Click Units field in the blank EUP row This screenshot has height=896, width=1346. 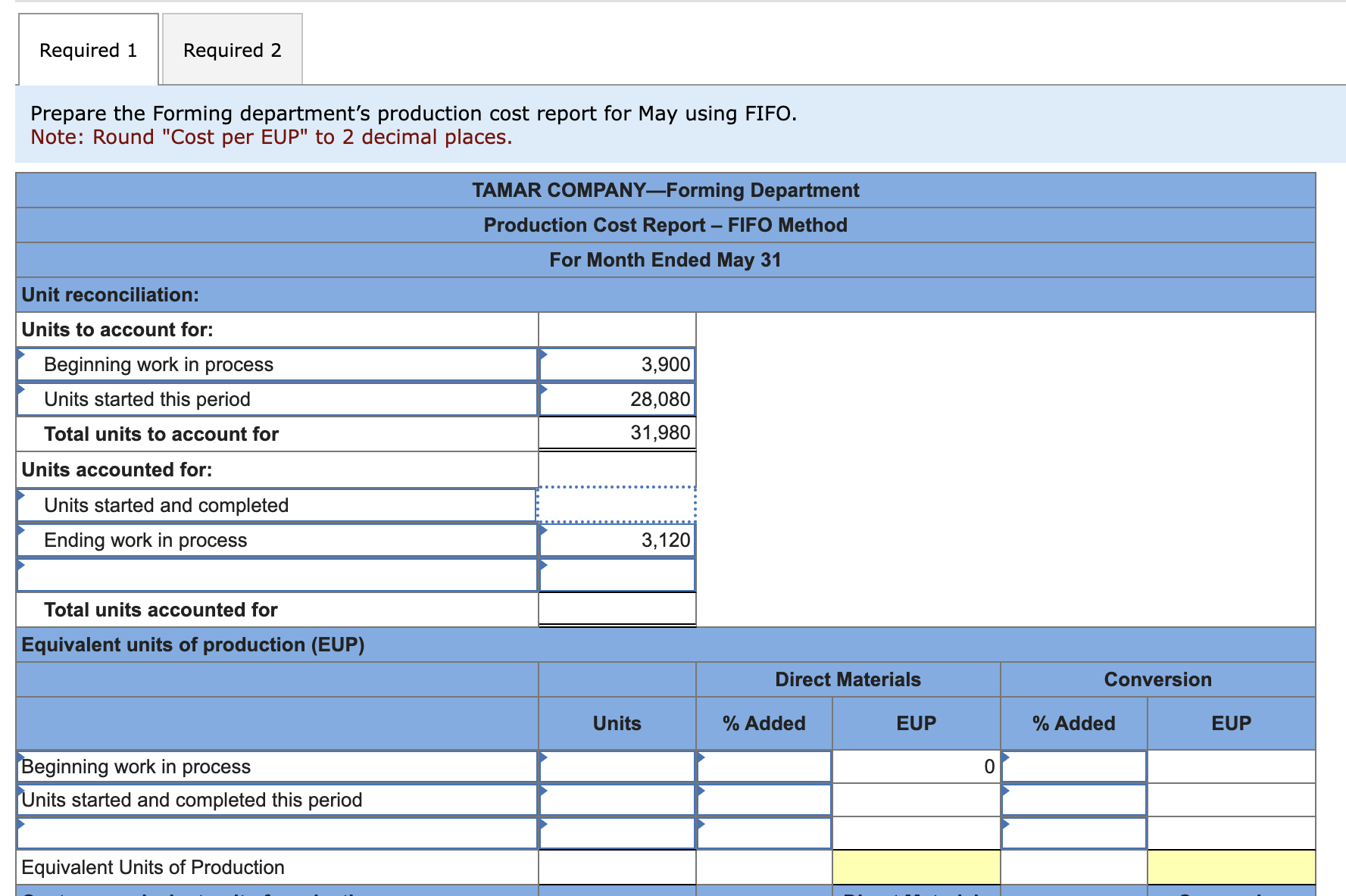617,833
